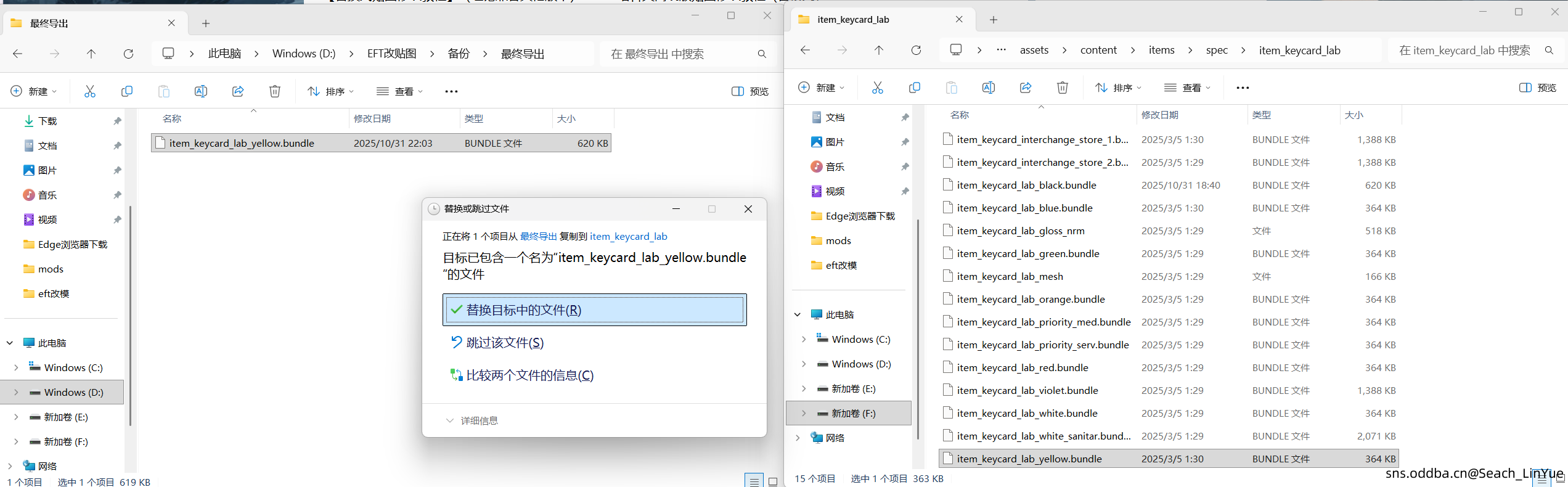Click the copy icon in right window toolbar
1568x487 pixels.
point(914,88)
